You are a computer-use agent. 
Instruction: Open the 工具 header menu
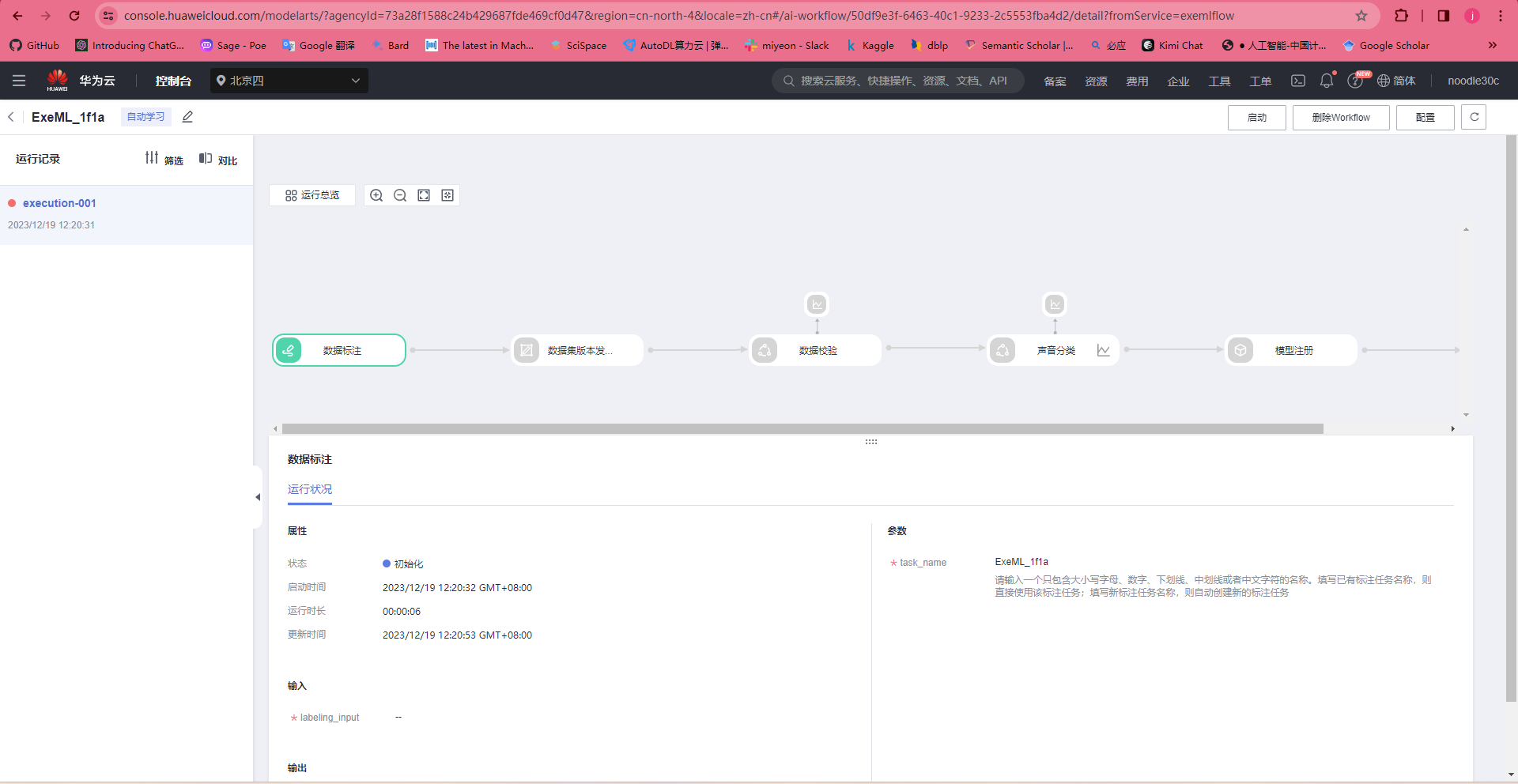[1219, 81]
